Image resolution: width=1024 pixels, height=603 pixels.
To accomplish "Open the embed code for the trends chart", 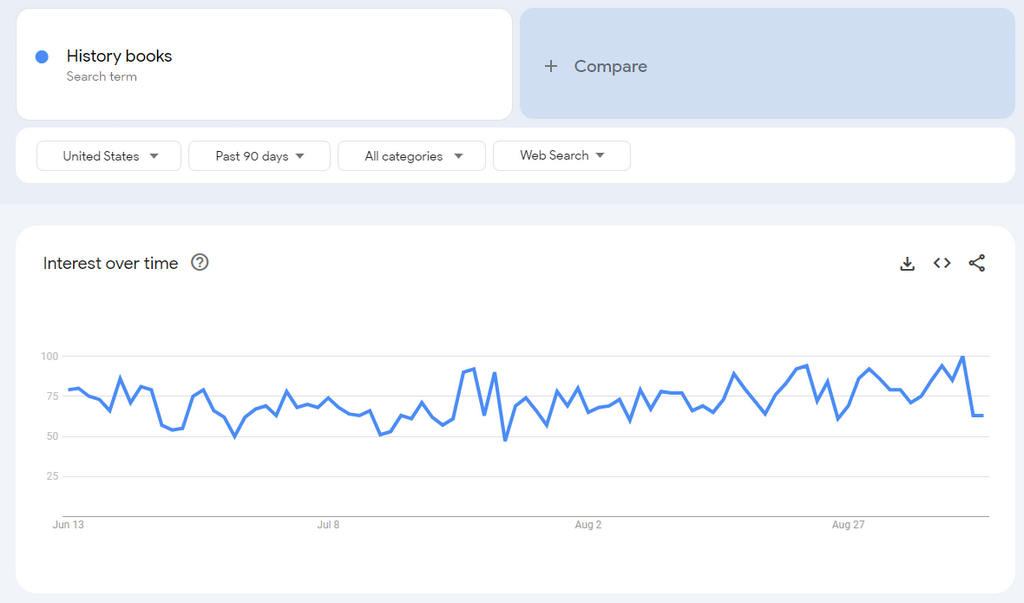I will [x=942, y=263].
